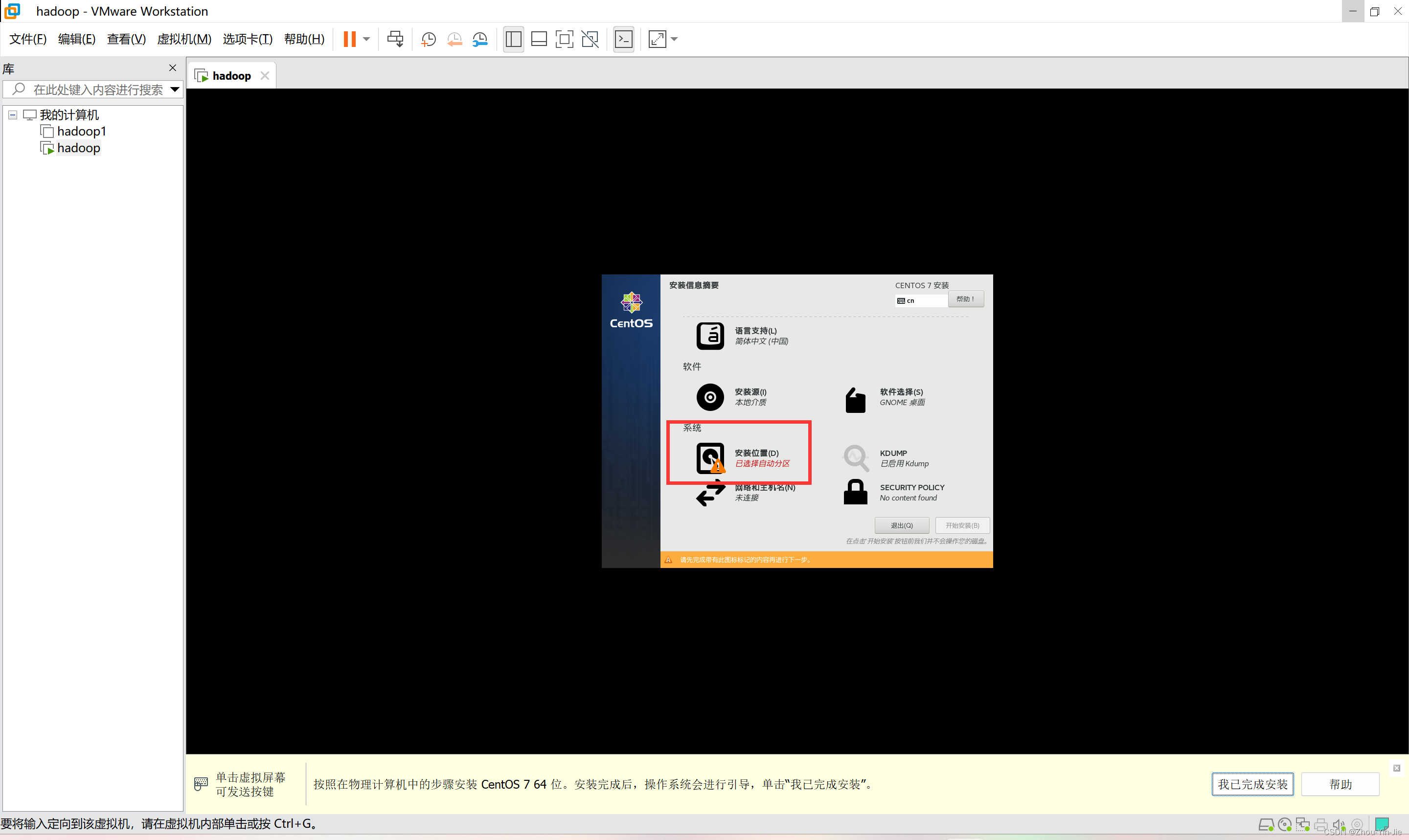Open the console view icon

click(624, 39)
